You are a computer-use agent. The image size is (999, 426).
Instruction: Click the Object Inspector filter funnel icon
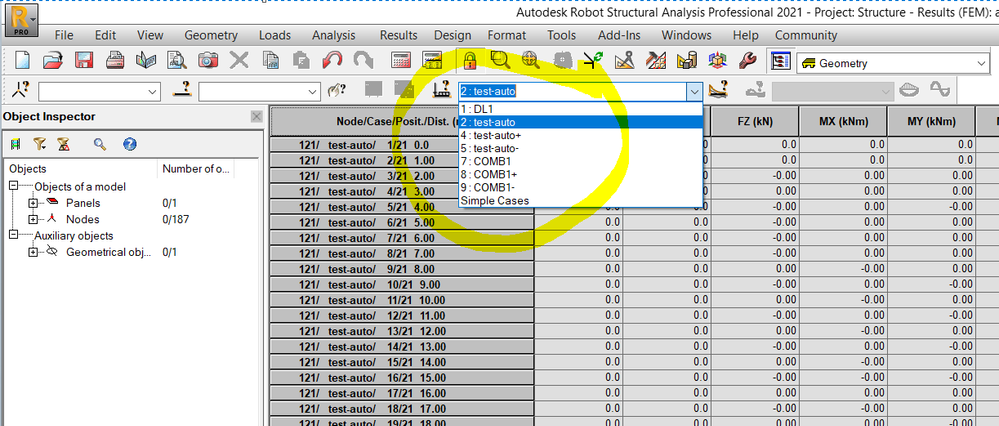(40, 144)
